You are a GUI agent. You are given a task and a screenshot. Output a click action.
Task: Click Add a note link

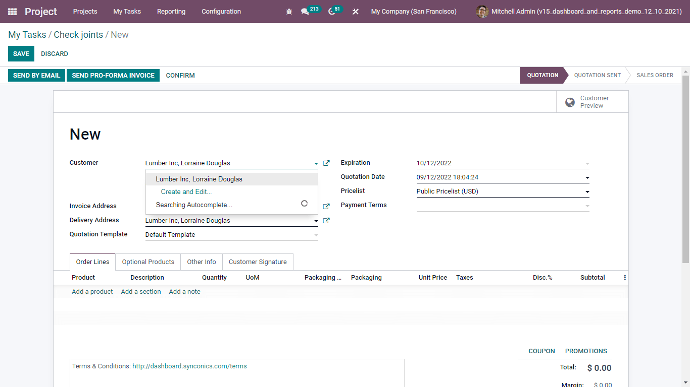pyautogui.click(x=184, y=291)
